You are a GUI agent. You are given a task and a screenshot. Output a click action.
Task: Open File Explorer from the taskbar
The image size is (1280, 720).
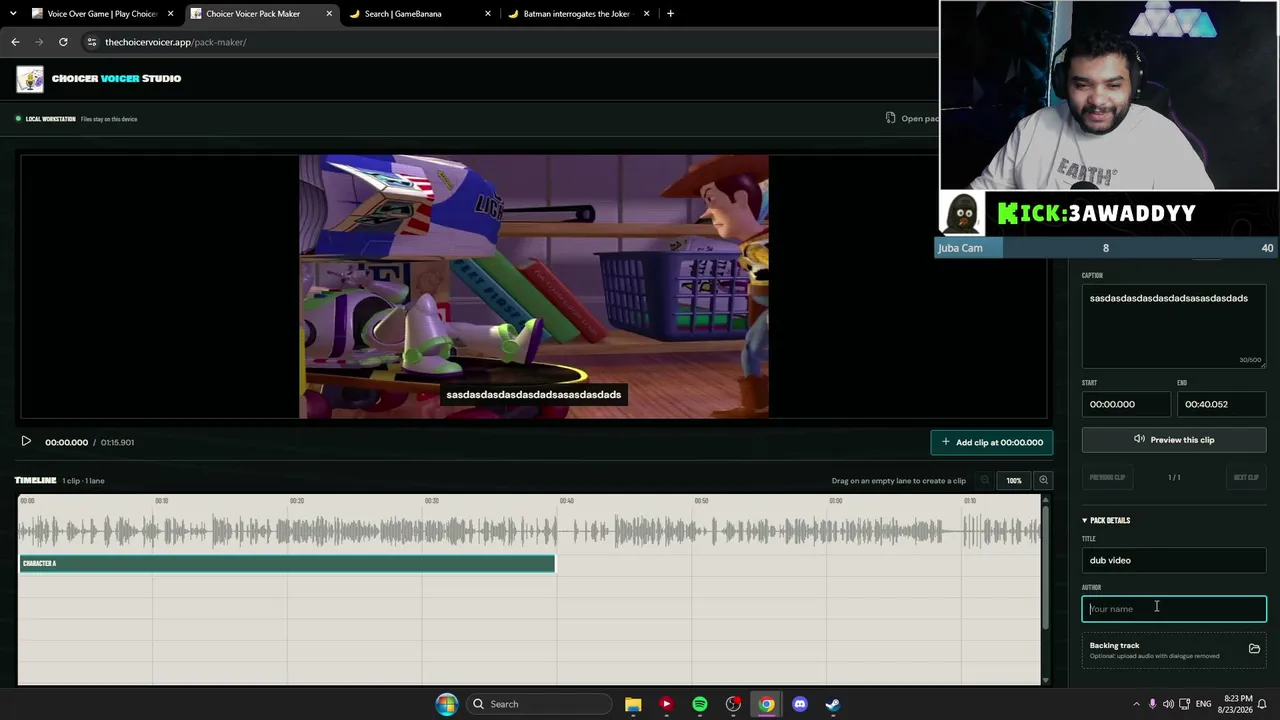pyautogui.click(x=633, y=704)
